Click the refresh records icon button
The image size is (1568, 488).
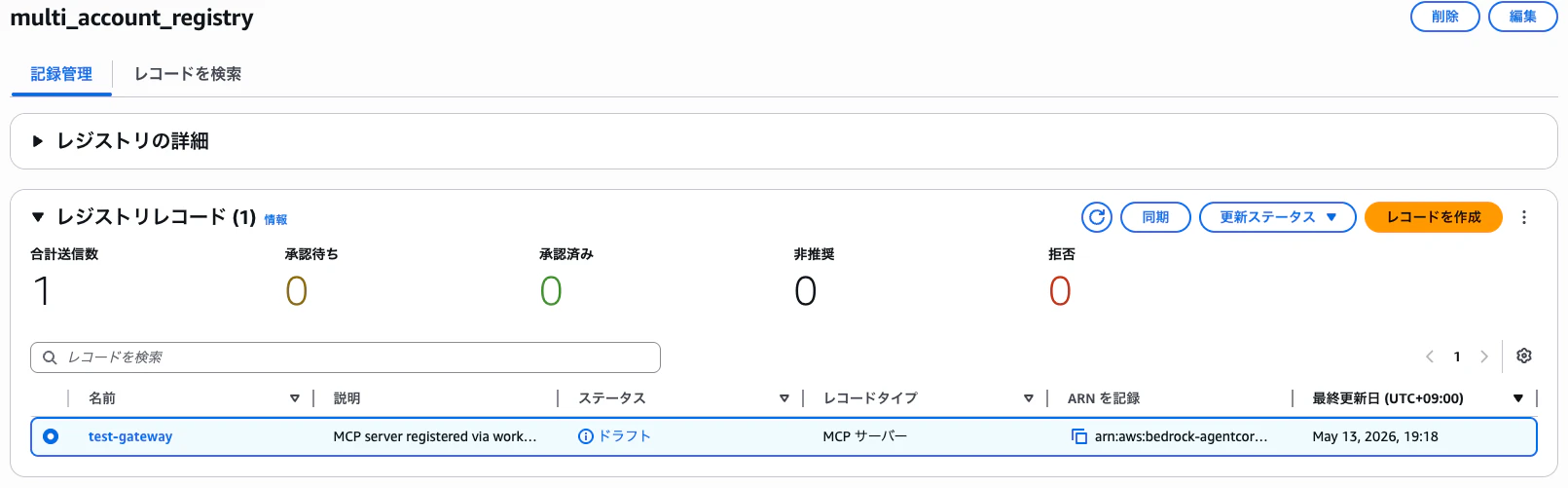coord(1097,217)
